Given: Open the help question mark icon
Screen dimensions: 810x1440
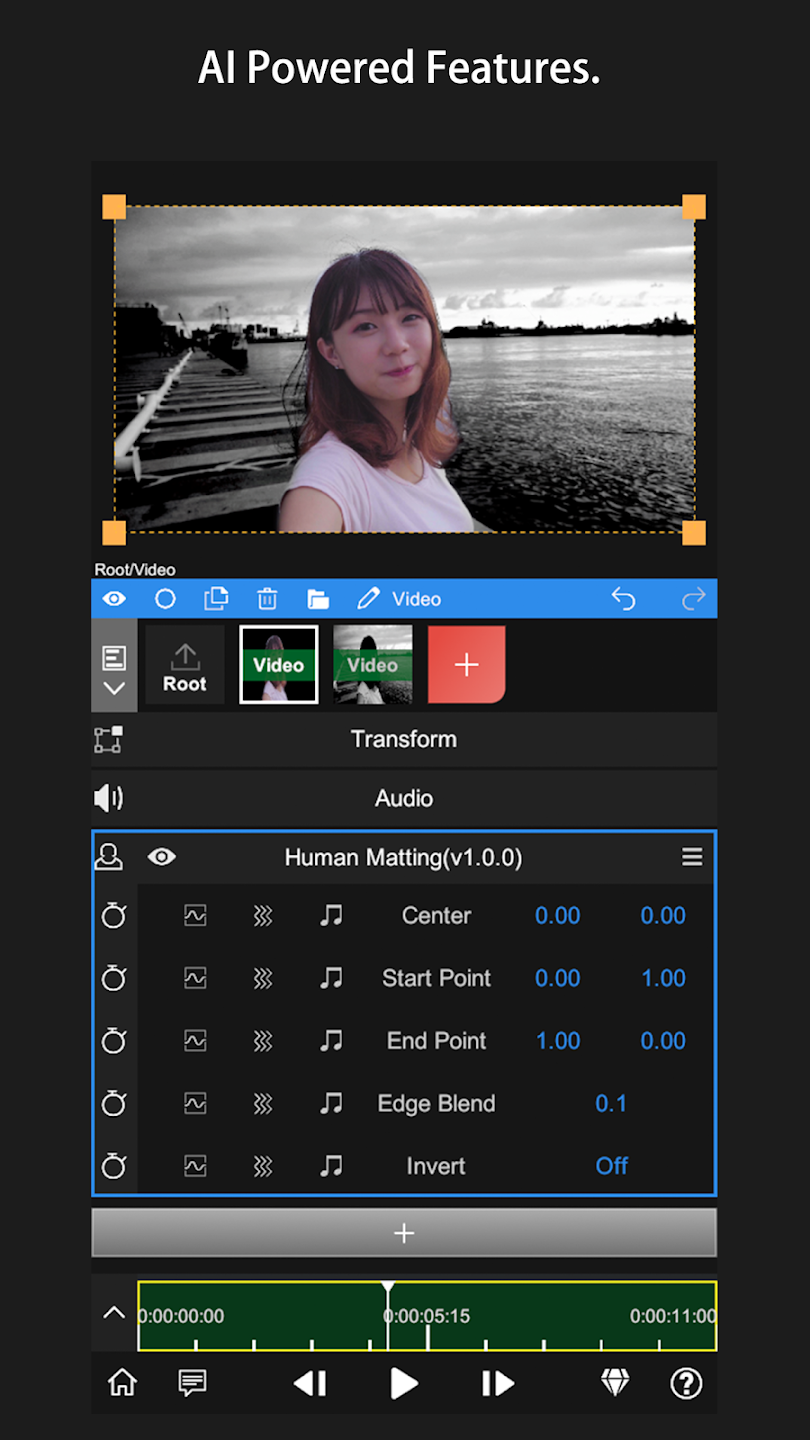Looking at the screenshot, I should 685,1383.
